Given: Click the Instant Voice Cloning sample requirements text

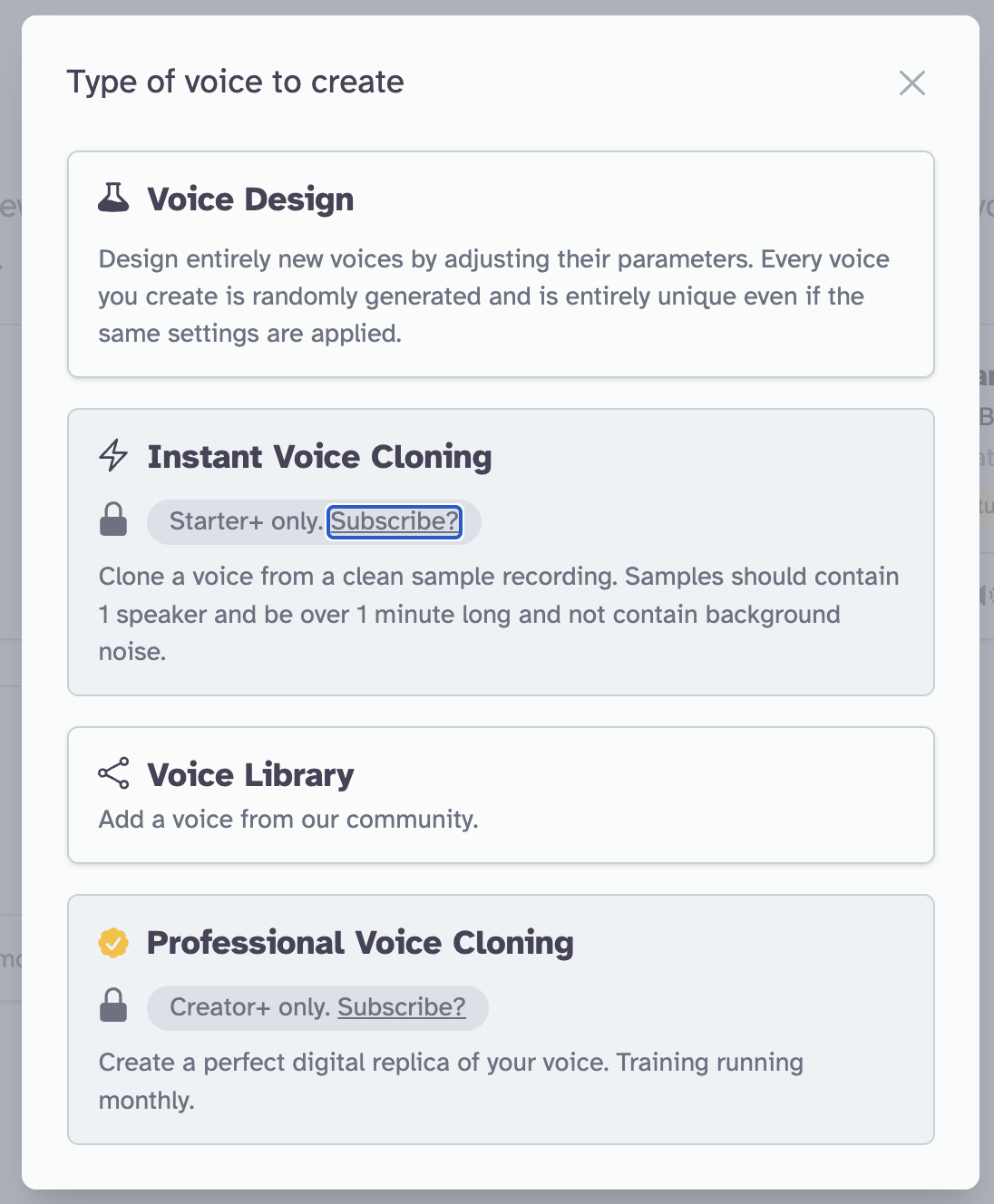Looking at the screenshot, I should [499, 614].
